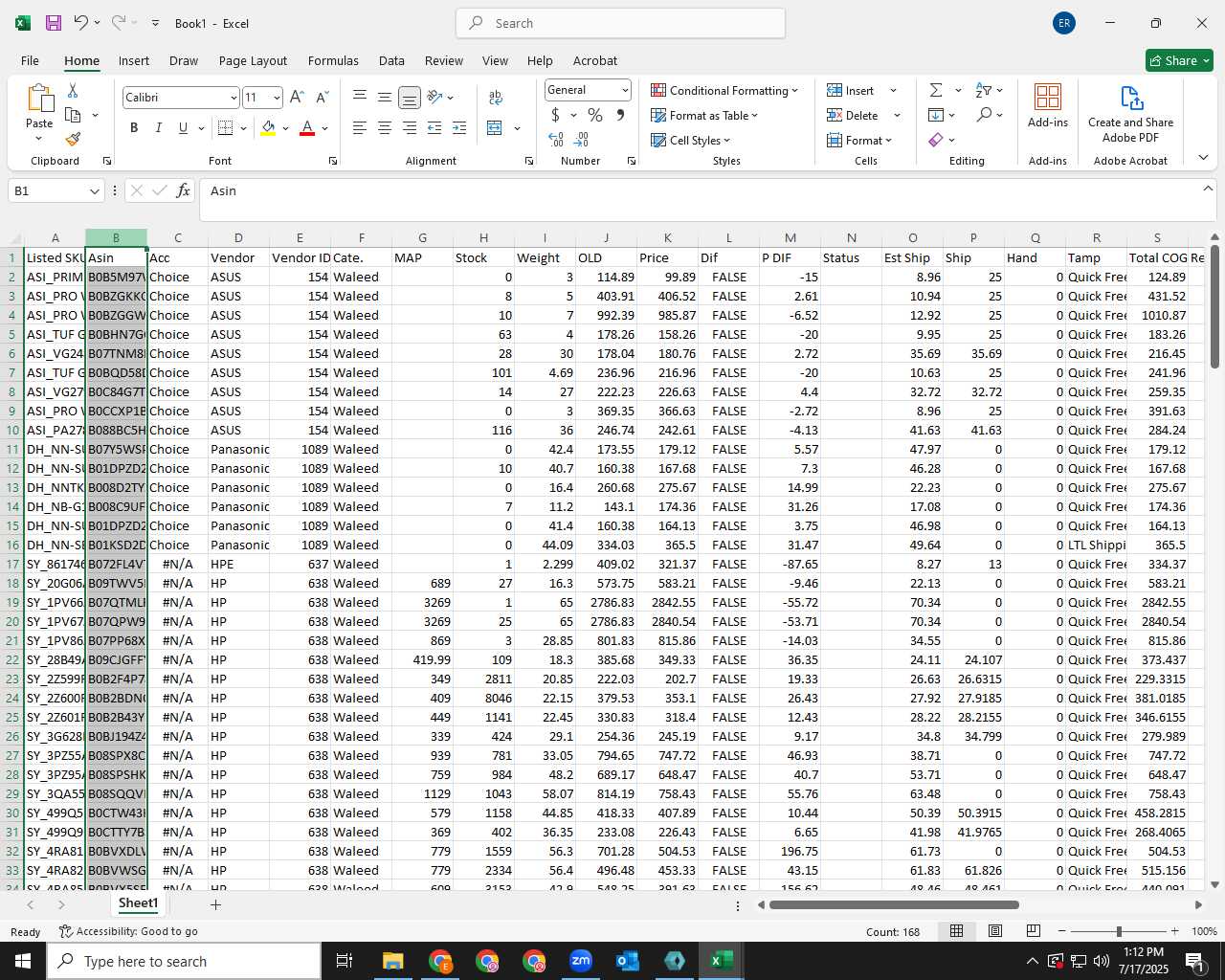This screenshot has height=980, width=1225.
Task: Click the Percent Style icon
Action: pyautogui.click(x=595, y=115)
